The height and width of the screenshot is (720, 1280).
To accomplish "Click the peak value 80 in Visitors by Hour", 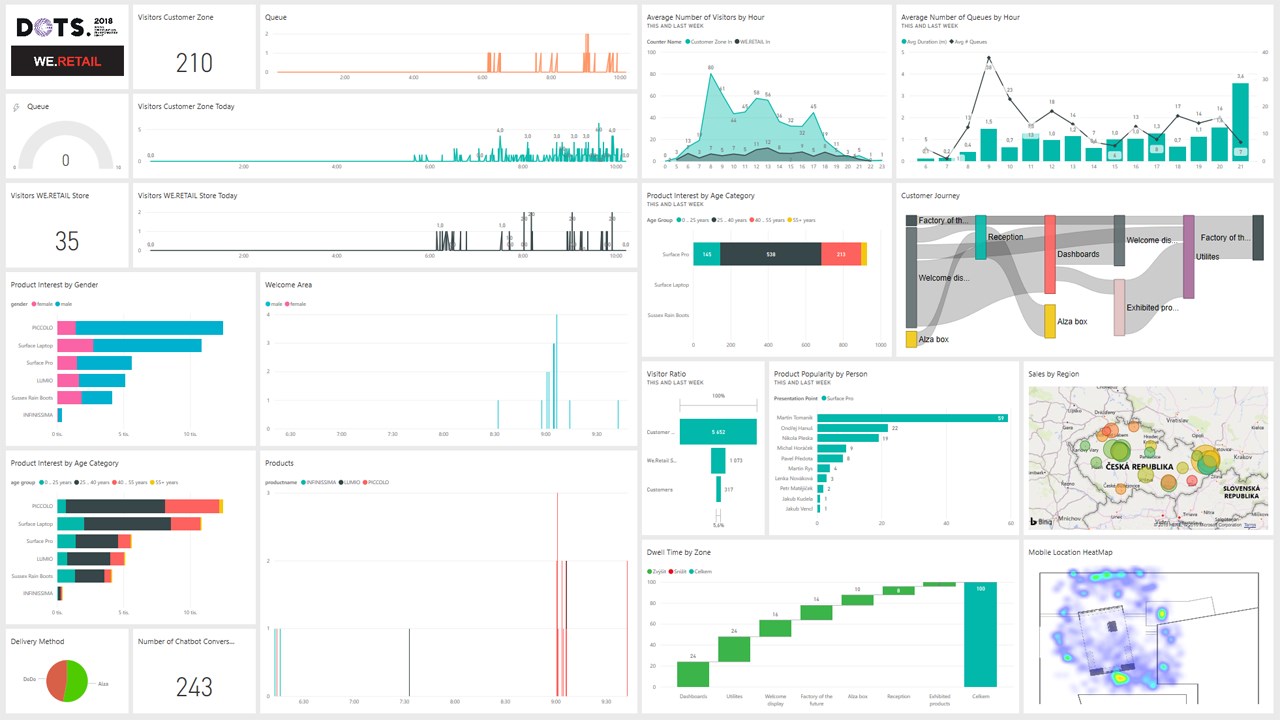I will tap(710, 67).
